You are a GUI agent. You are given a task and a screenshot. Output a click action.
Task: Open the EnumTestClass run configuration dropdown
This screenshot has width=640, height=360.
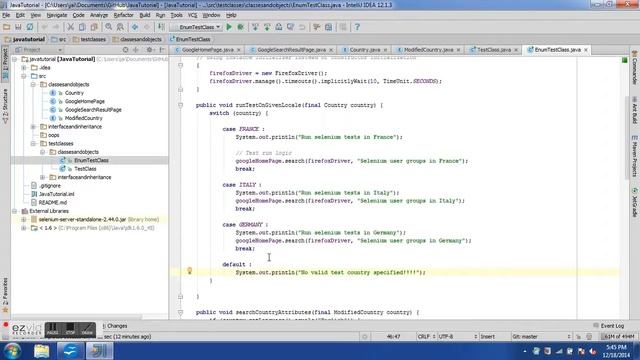point(197,27)
